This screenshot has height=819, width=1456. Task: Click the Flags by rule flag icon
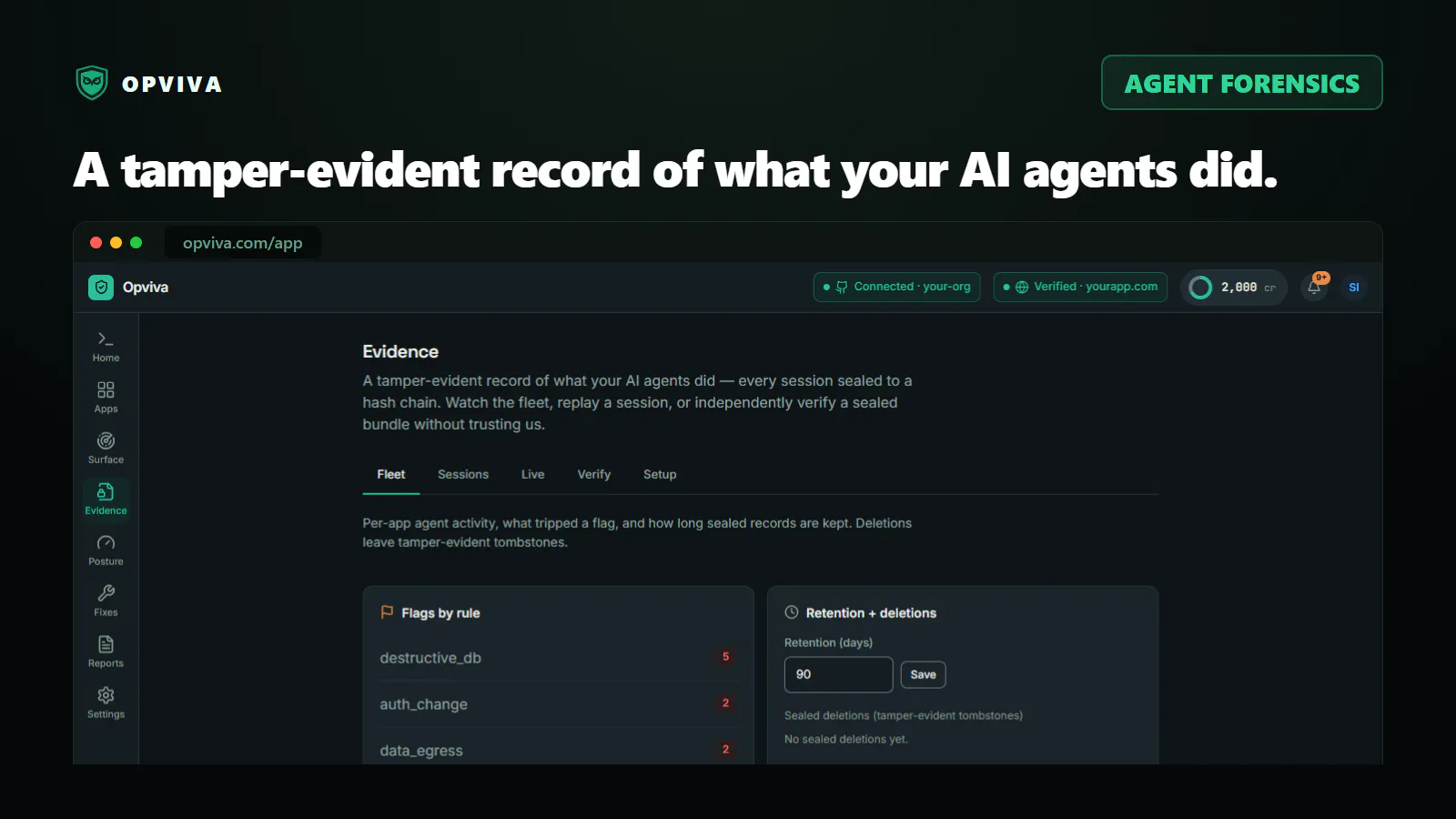coord(387,612)
